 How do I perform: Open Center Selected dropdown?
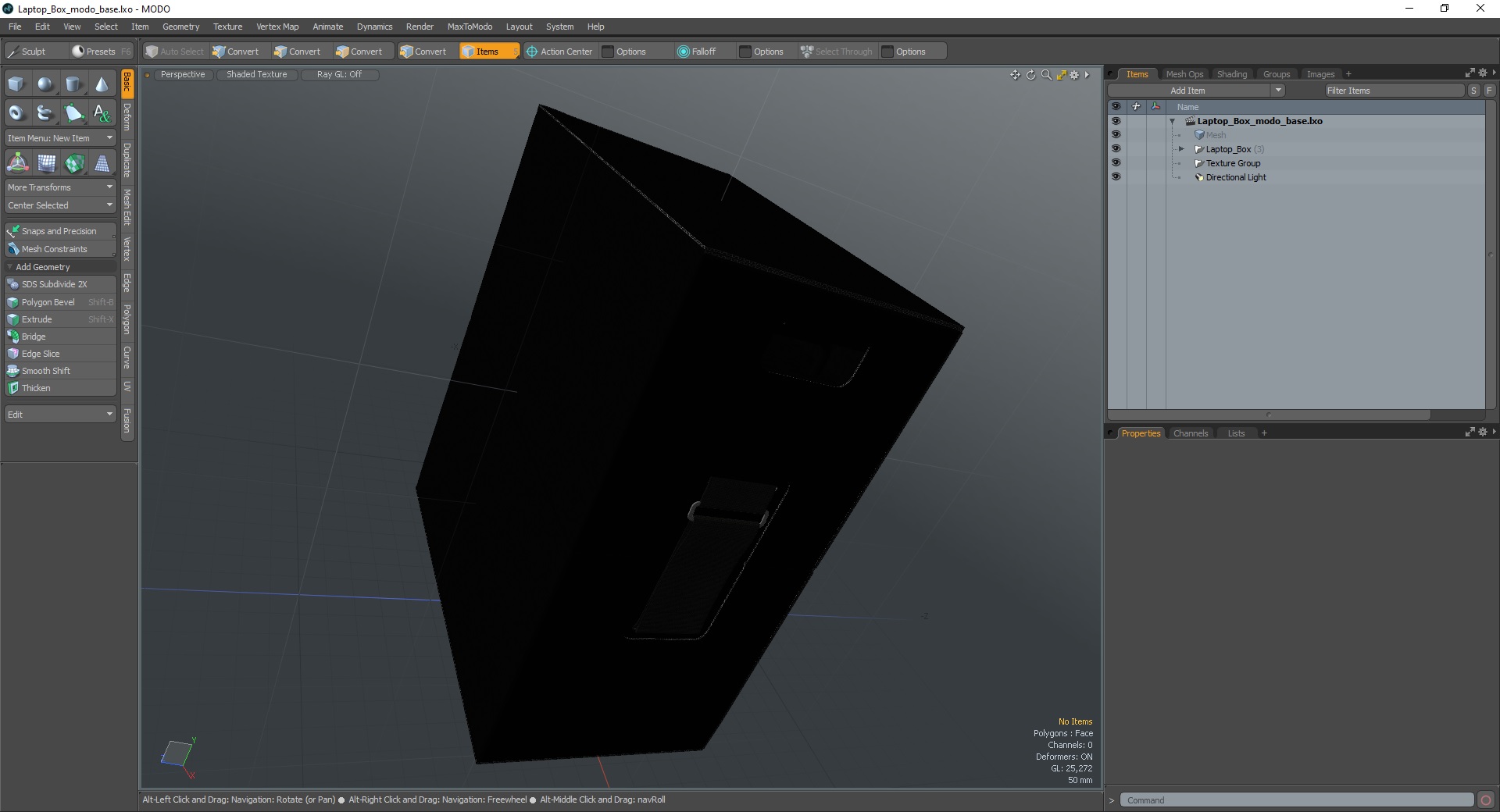(x=60, y=205)
